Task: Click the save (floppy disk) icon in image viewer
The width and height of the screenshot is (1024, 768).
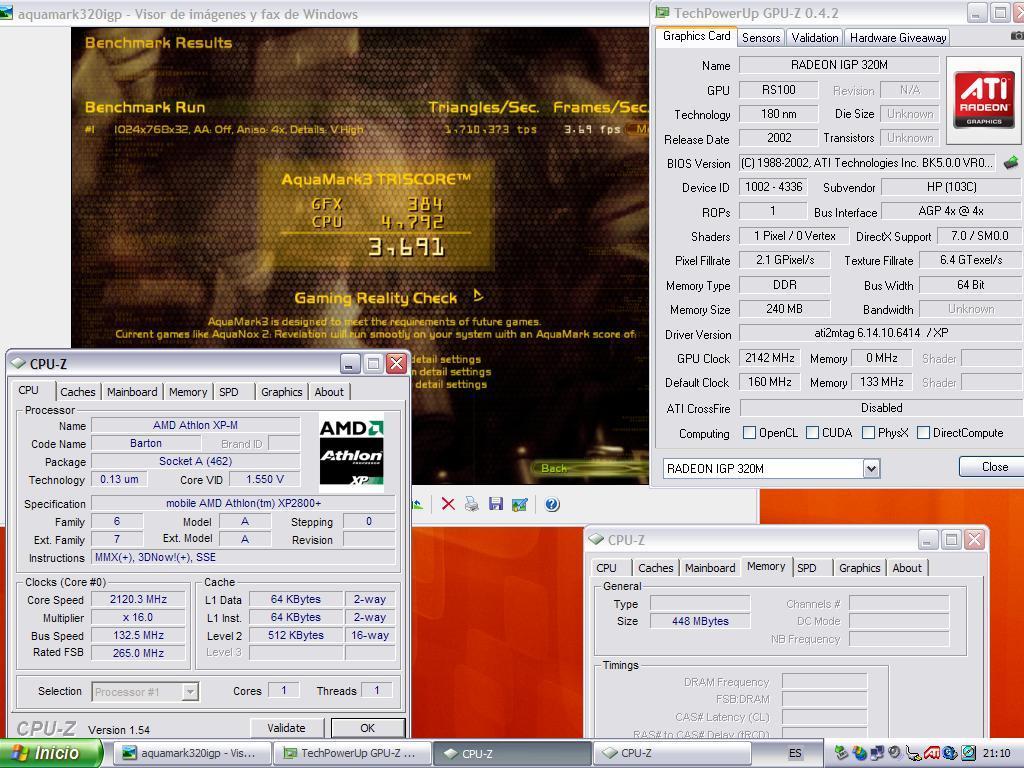Action: (496, 504)
